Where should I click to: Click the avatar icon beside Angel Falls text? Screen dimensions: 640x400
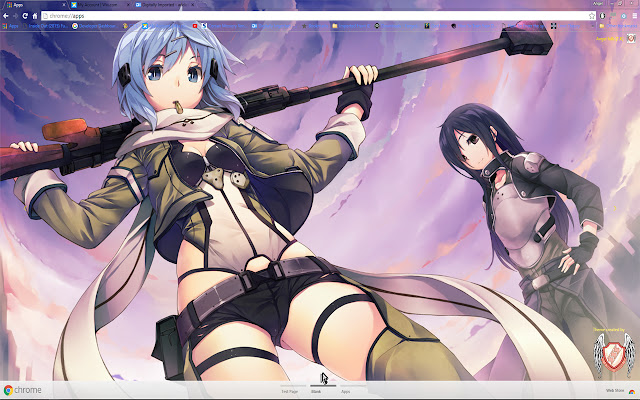point(631,38)
